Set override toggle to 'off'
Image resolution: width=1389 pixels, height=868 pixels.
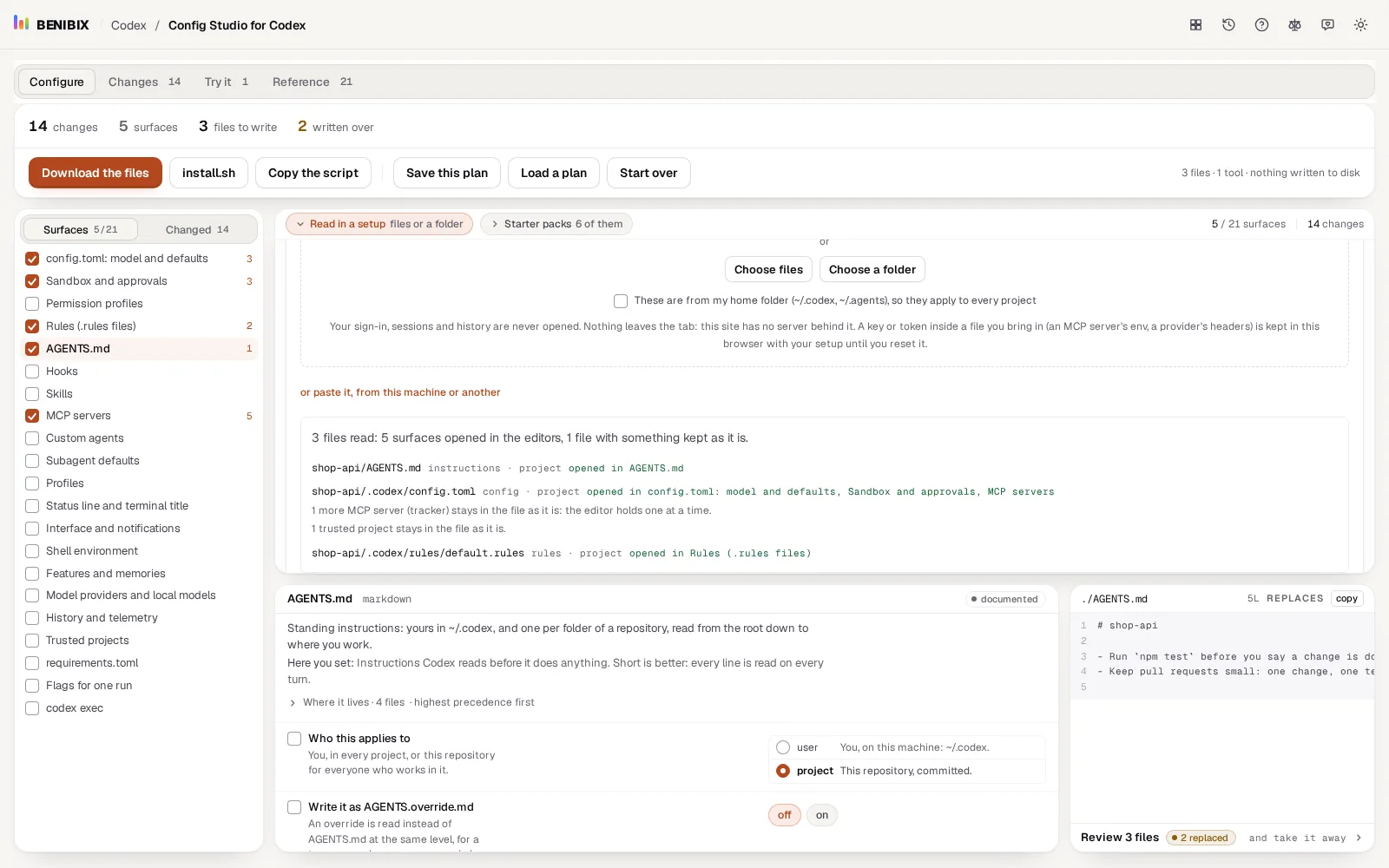coord(785,815)
